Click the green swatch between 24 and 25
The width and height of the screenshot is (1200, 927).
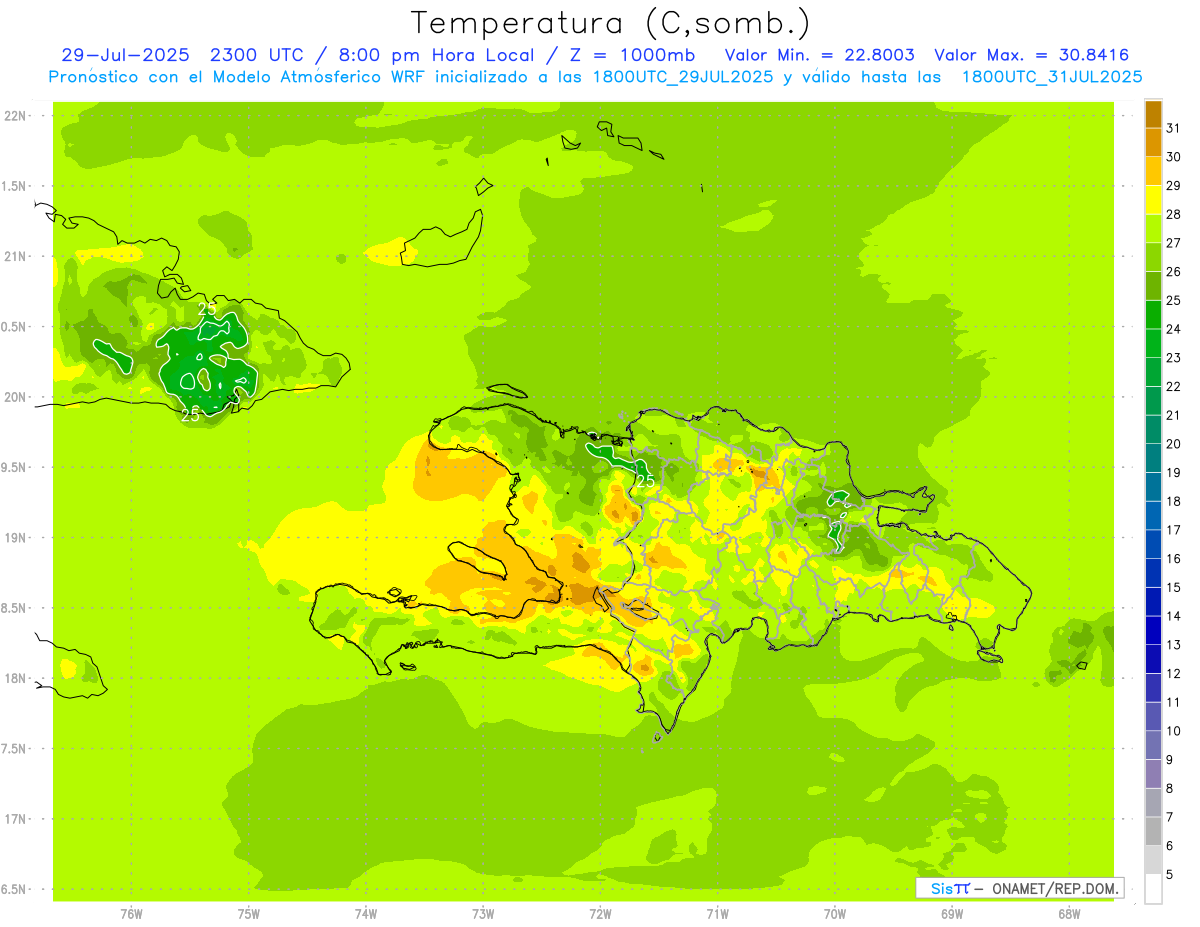[1153, 315]
